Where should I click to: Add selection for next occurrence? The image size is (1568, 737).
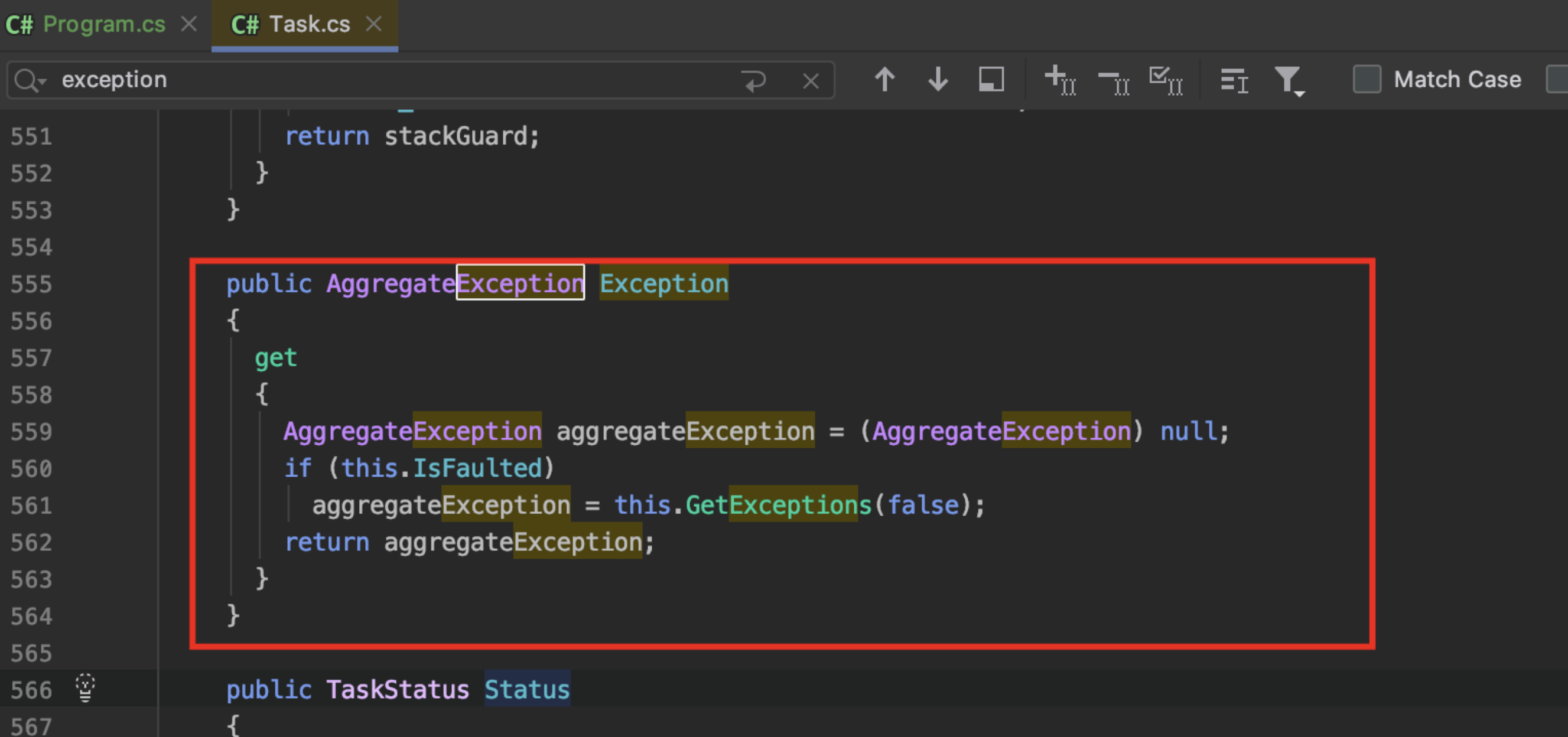coord(1060,80)
